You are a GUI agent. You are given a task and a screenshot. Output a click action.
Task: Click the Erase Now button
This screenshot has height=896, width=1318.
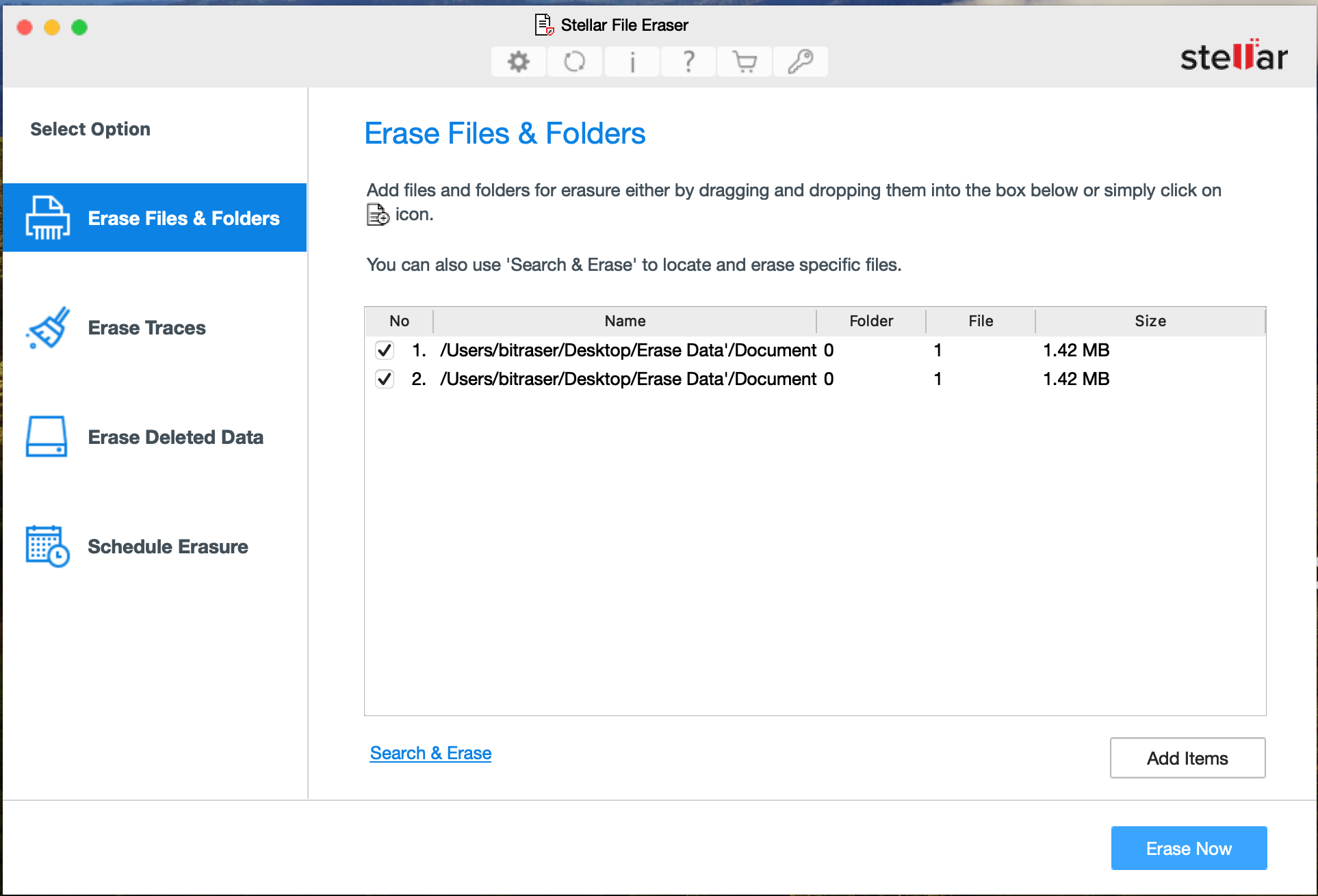(1189, 848)
